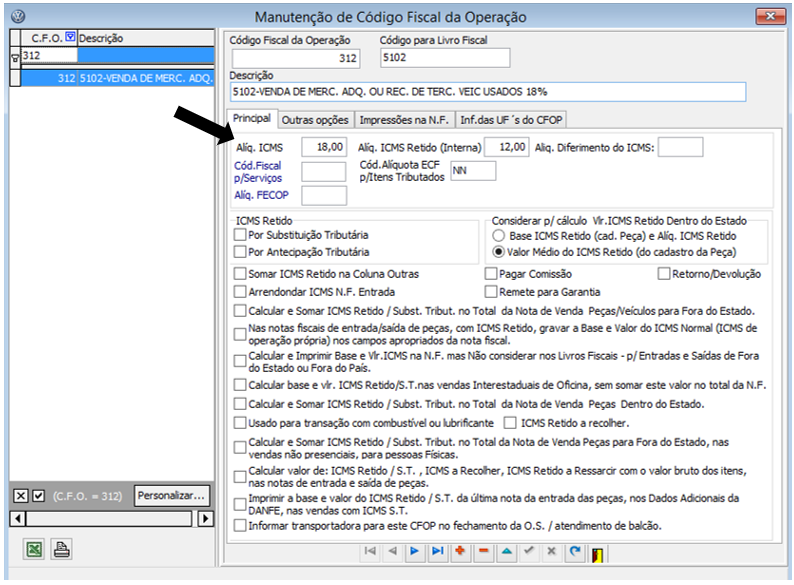Toggle active filter checkbox (C.F.O. = 312)
Image resolution: width=794 pixels, height=585 pixels.
point(38,495)
